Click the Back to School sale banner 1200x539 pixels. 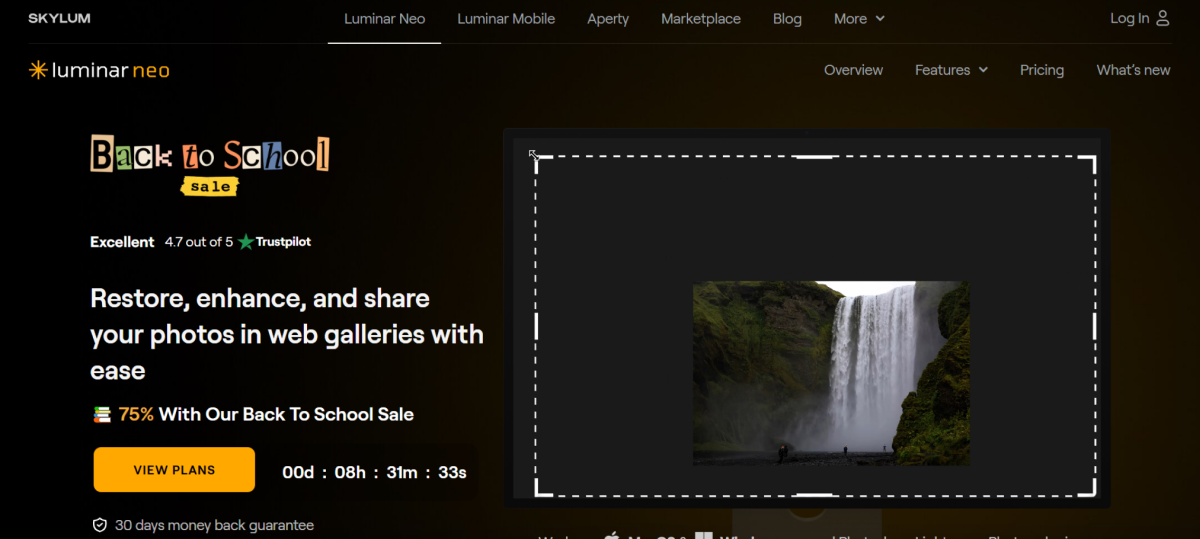pyautogui.click(x=210, y=165)
